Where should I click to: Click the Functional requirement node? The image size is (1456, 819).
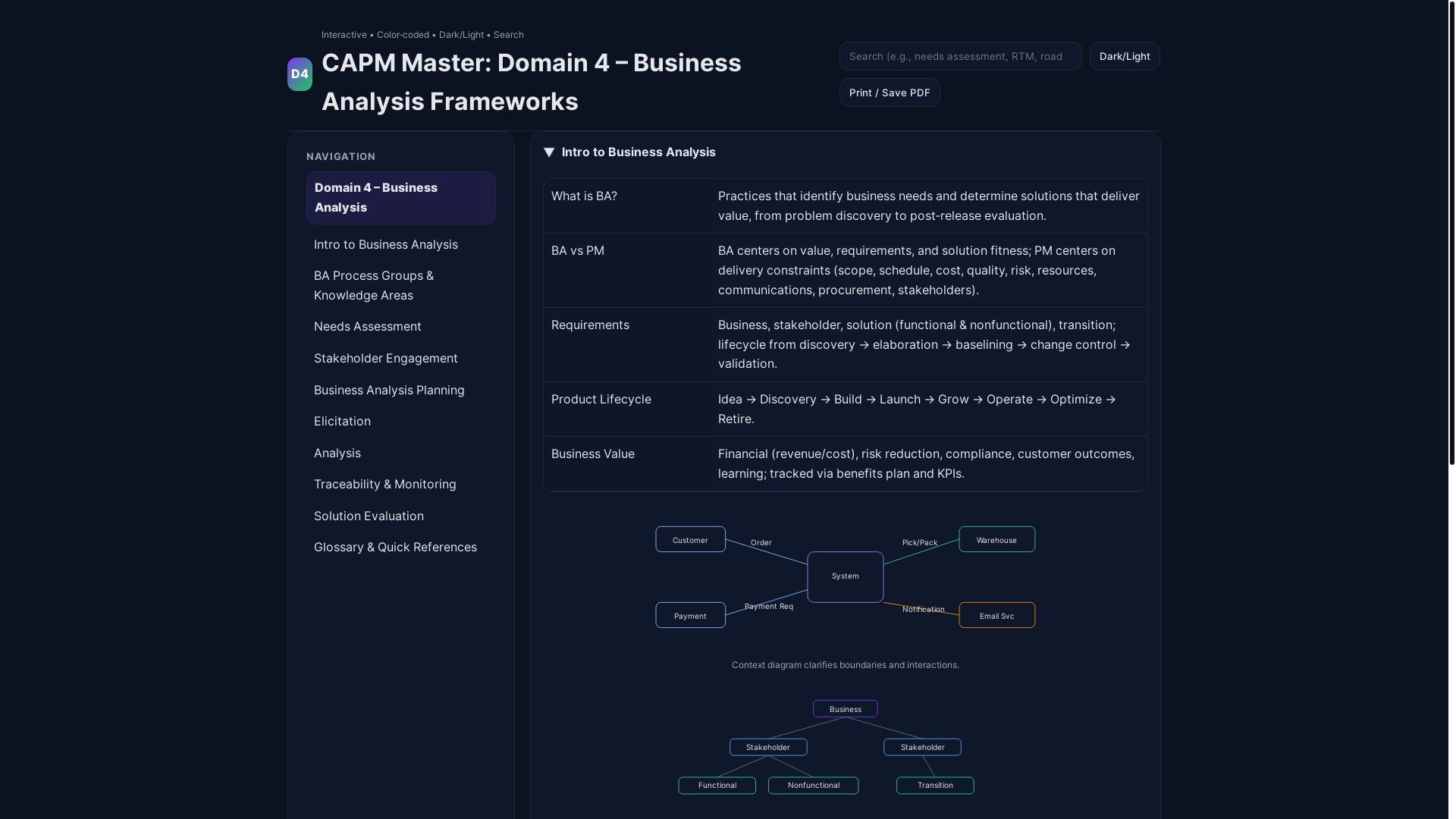[717, 786]
